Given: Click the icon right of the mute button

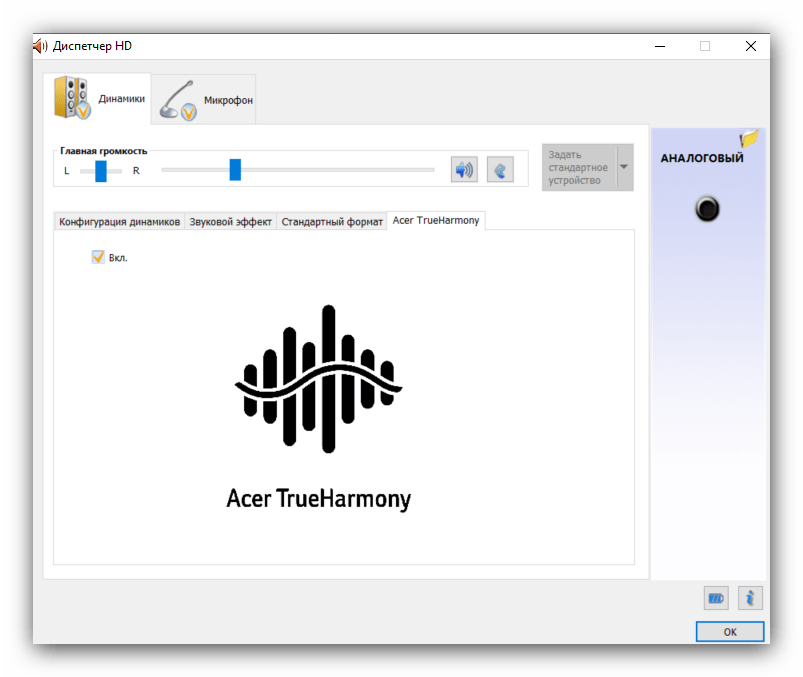Looking at the screenshot, I should [x=500, y=170].
